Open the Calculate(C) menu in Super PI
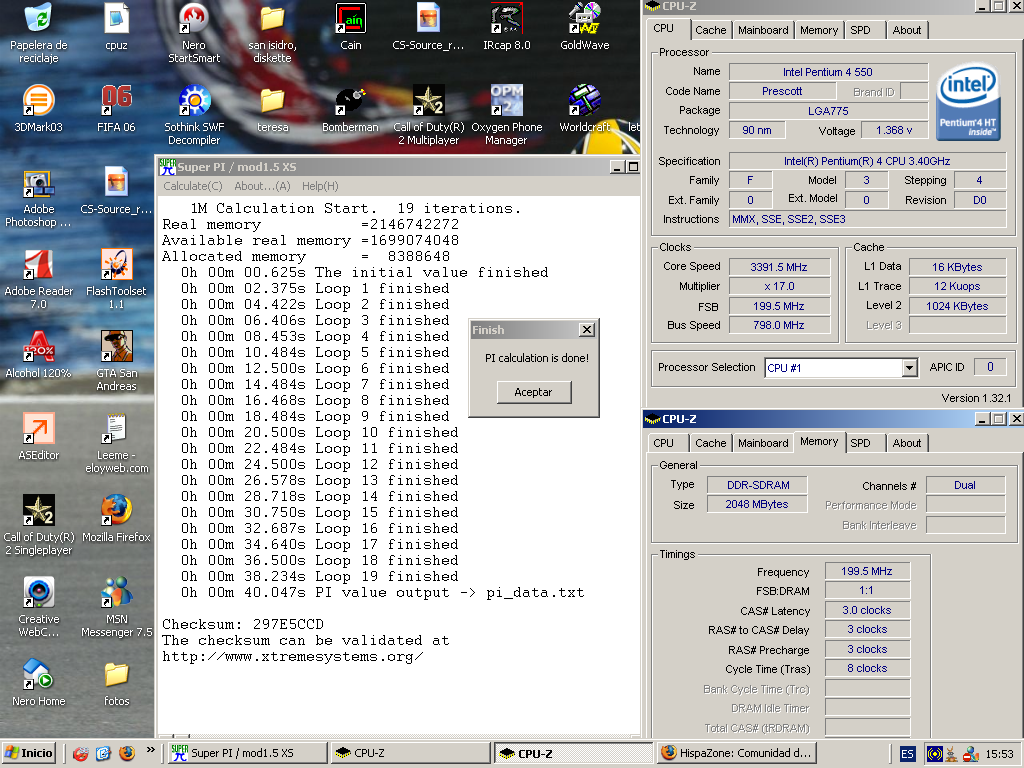 point(193,186)
